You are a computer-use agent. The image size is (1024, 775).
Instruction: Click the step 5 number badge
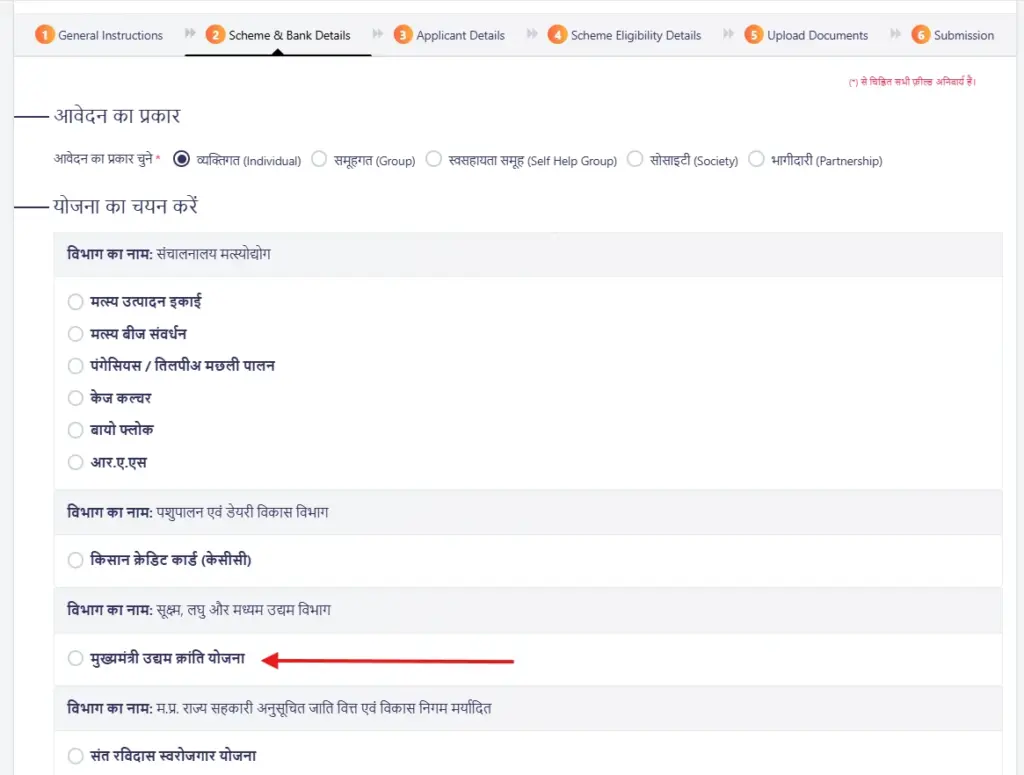point(754,35)
